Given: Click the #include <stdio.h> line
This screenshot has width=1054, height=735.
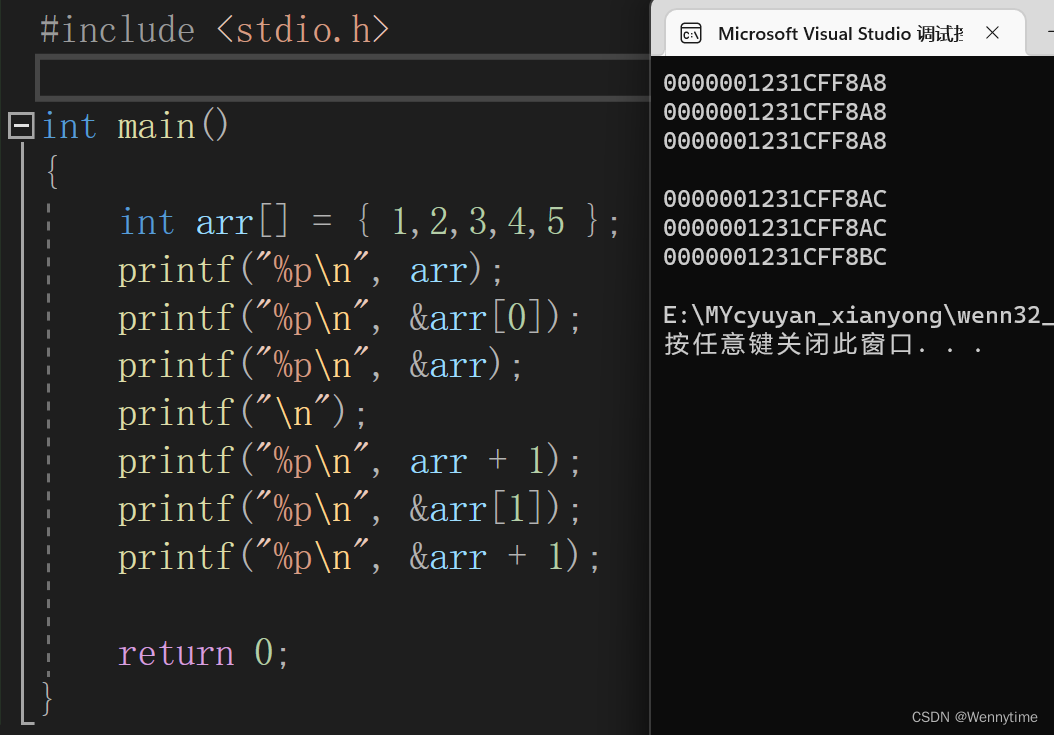Looking at the screenshot, I should click(214, 30).
